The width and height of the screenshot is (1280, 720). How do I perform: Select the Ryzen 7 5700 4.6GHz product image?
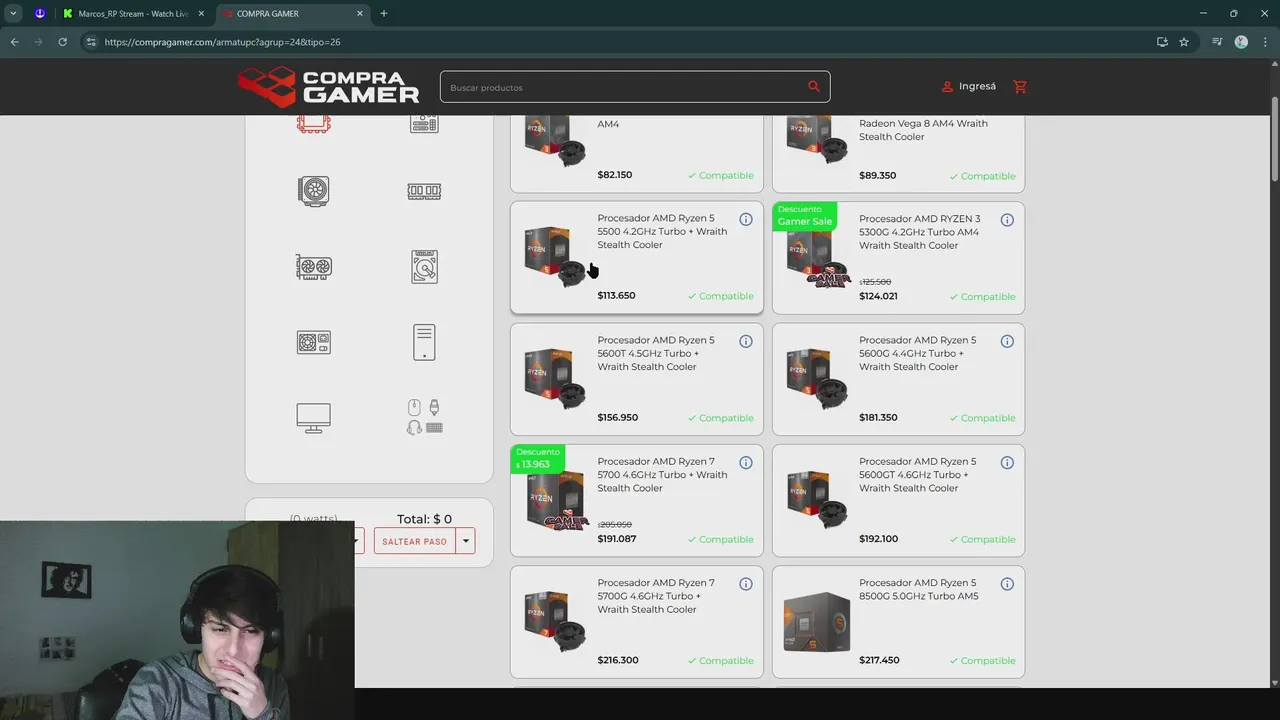pos(557,500)
